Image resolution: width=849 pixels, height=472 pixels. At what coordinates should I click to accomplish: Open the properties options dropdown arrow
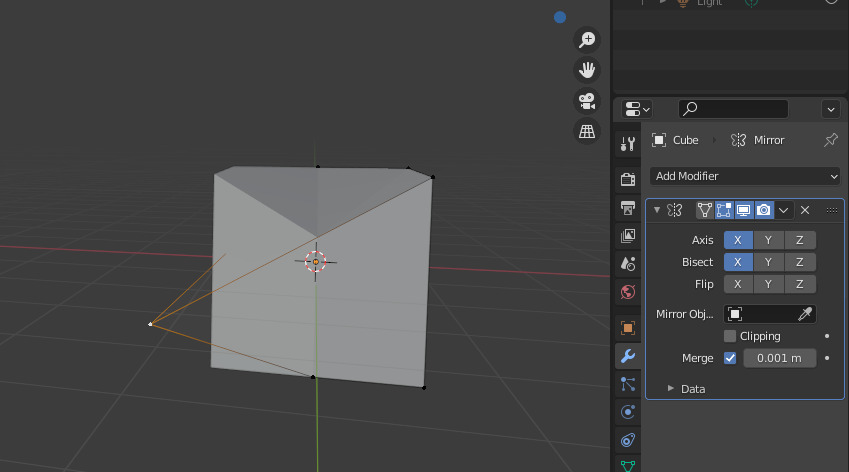831,109
